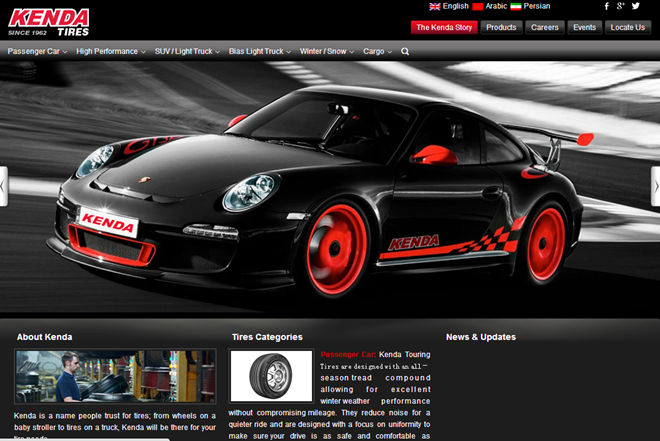Expand the Passenger Car menu

[x=37, y=51]
